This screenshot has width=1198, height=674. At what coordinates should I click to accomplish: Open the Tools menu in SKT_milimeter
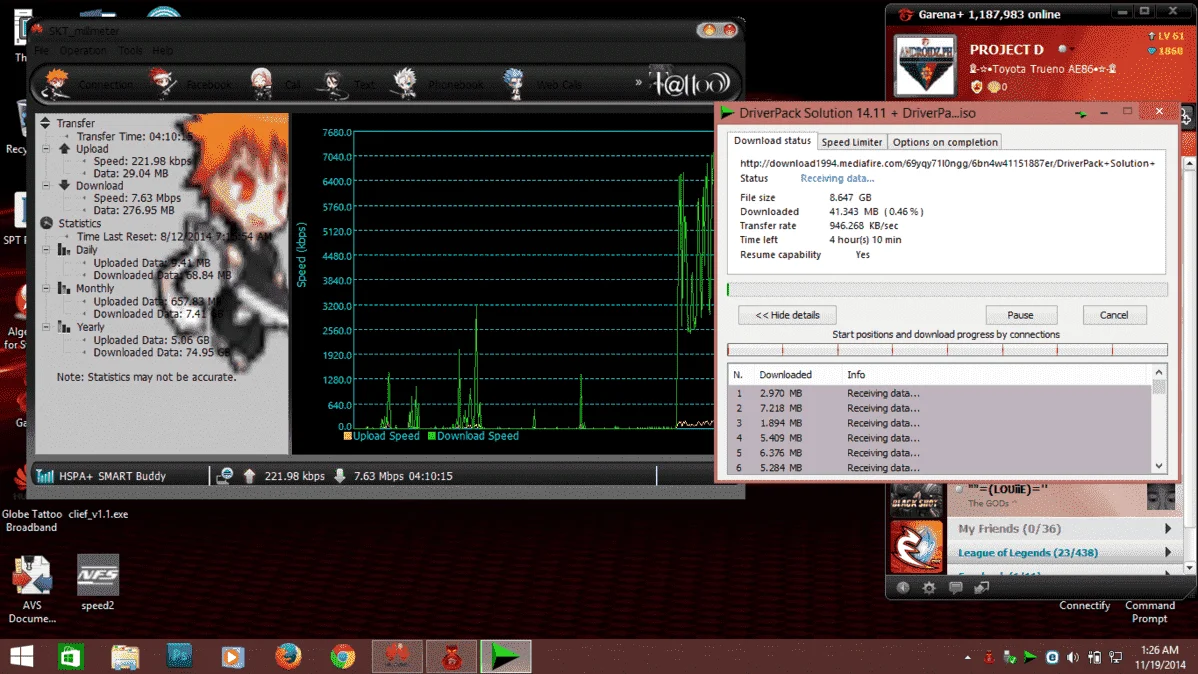click(x=130, y=50)
